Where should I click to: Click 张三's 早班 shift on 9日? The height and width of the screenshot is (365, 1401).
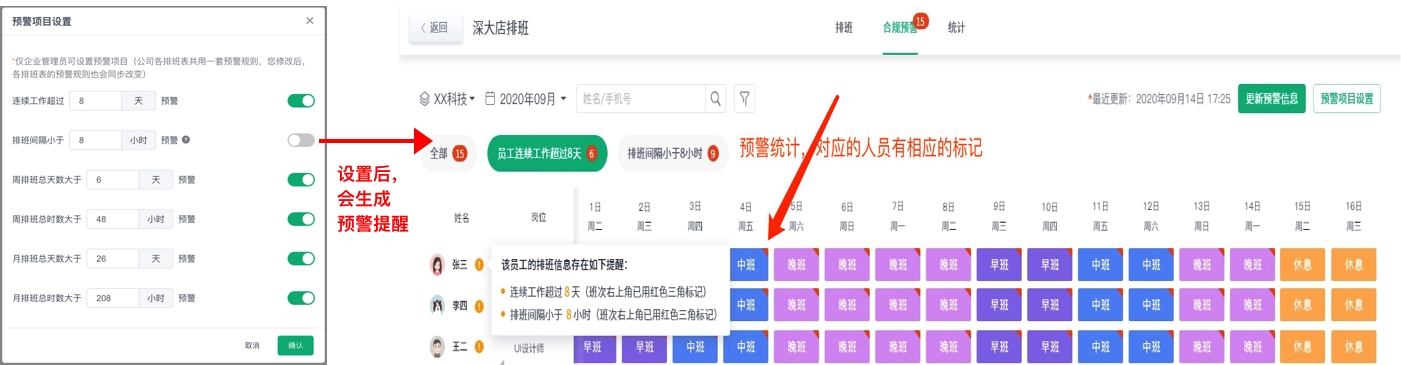[x=999, y=265]
